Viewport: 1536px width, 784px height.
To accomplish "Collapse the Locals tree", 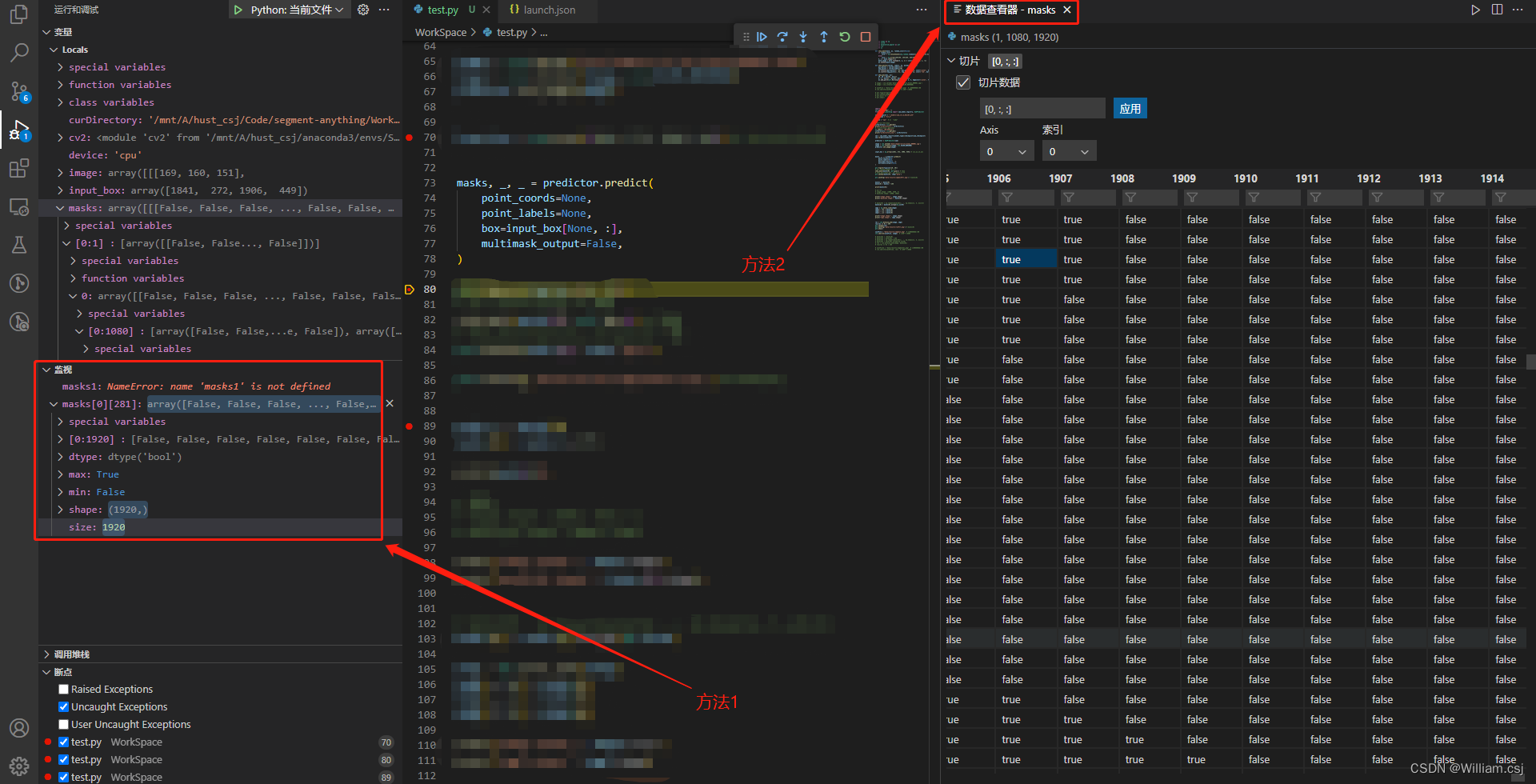I will coord(54,50).
